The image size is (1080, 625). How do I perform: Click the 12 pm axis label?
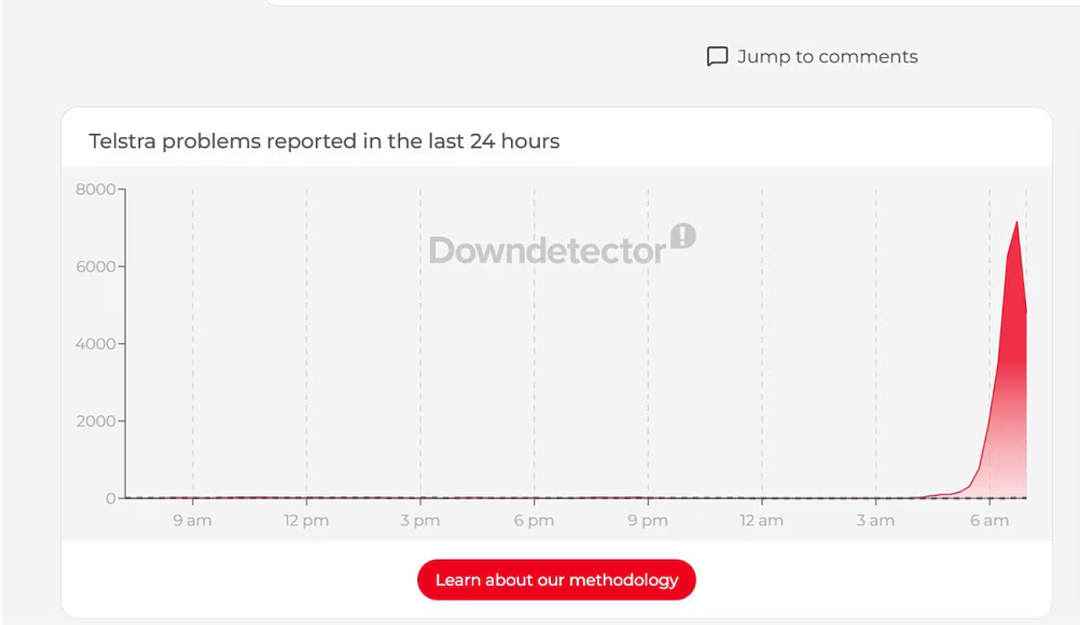coord(307,520)
